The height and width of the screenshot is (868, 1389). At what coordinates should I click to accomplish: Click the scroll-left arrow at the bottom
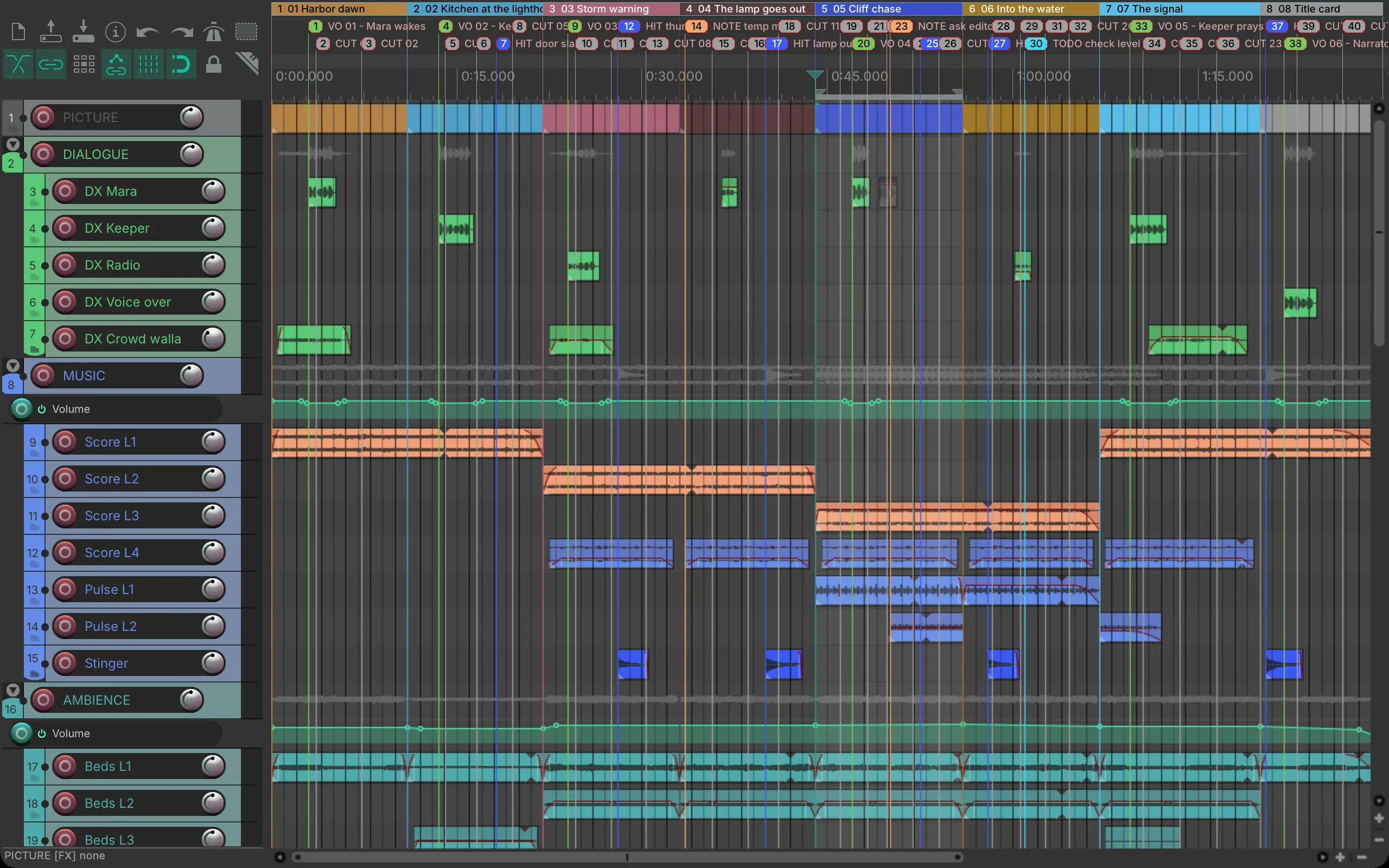click(279, 857)
